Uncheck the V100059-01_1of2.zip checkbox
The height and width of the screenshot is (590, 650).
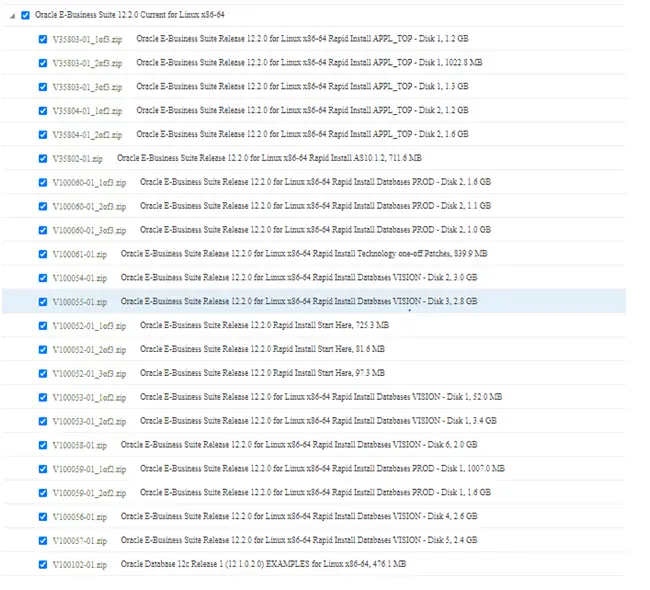43,469
